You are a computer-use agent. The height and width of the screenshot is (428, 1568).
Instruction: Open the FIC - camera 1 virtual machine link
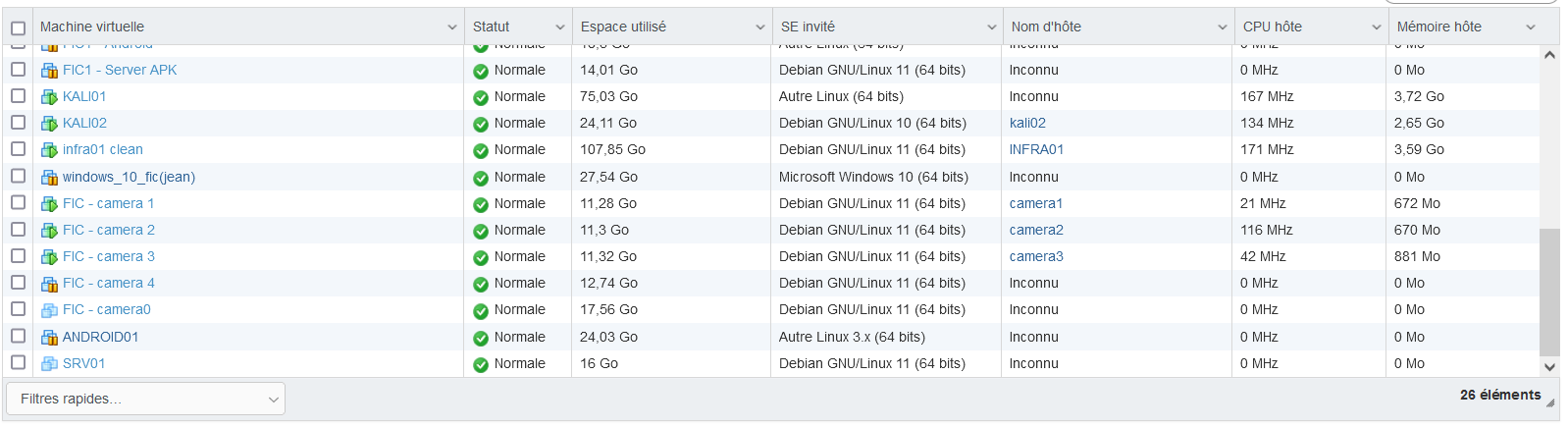pyautogui.click(x=108, y=203)
